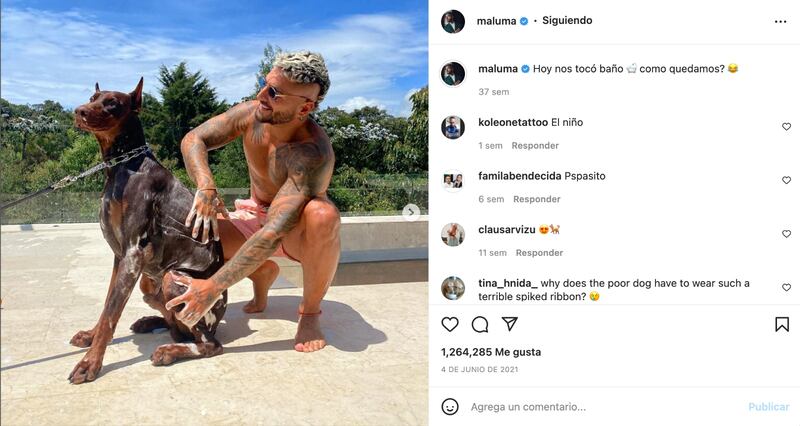Like familabendecida's comment heart

click(786, 180)
